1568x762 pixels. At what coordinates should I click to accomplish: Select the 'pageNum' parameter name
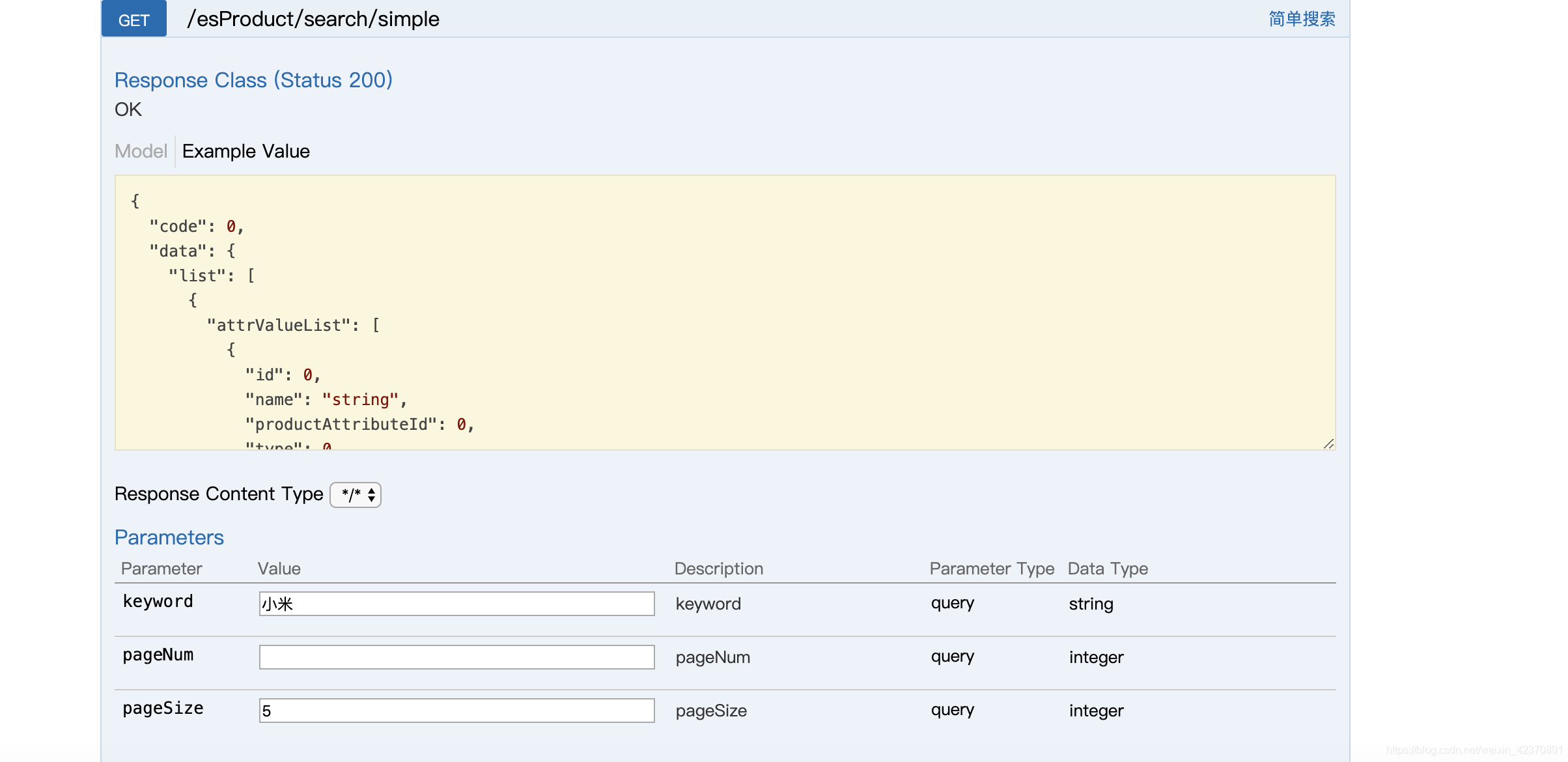pos(158,655)
